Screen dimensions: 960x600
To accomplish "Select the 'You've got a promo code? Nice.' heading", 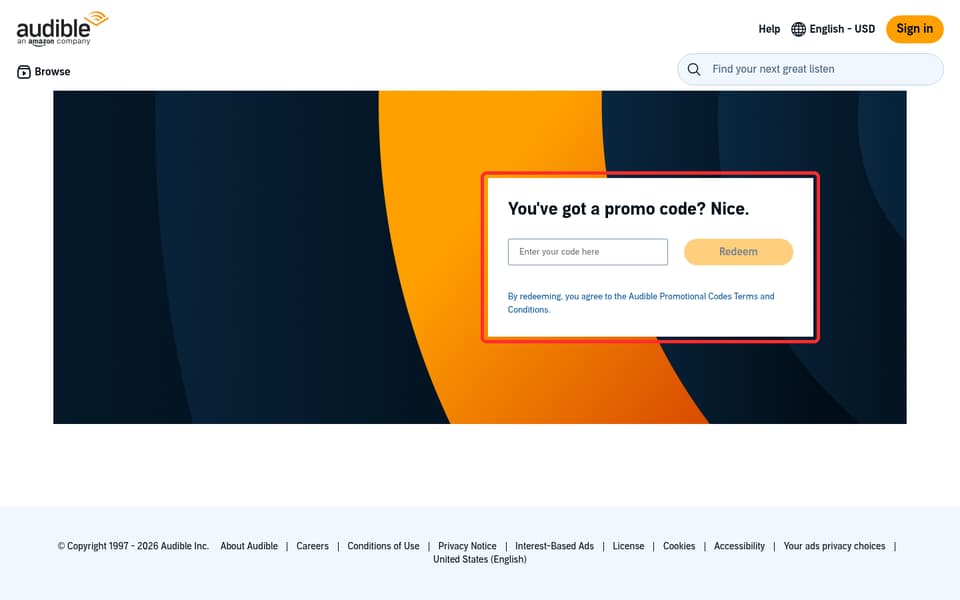I will pyautogui.click(x=628, y=209).
